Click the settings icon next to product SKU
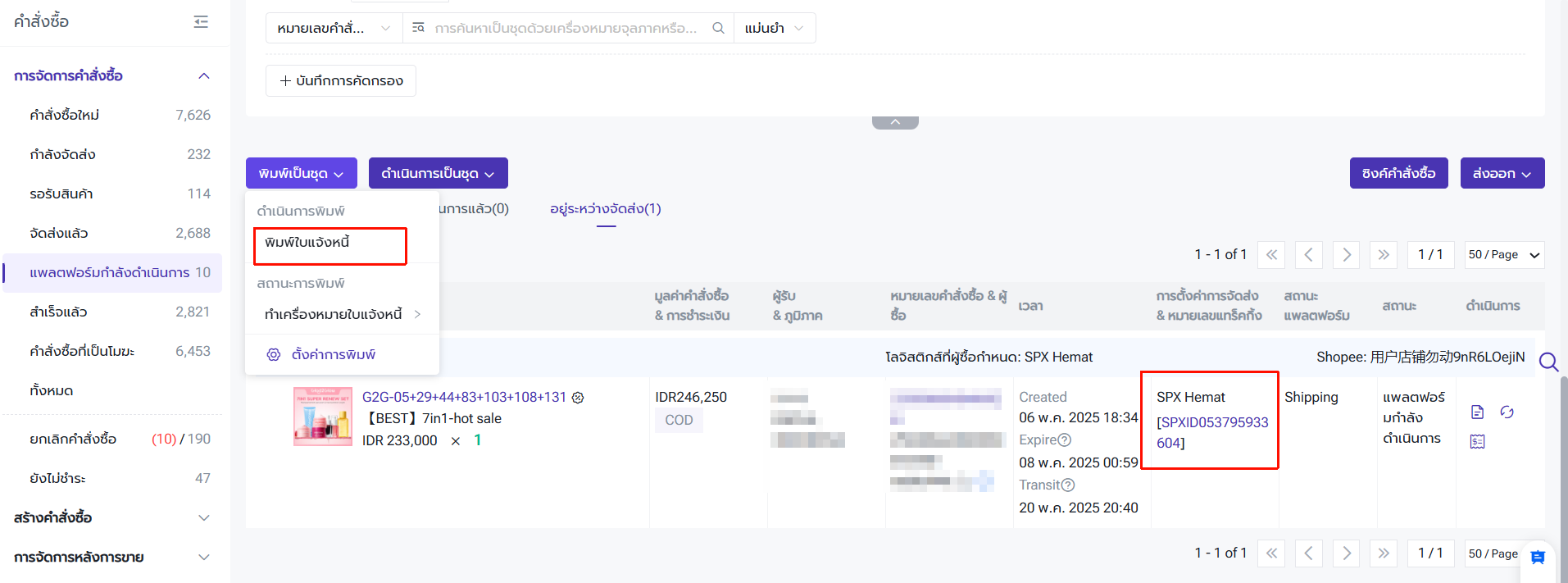The height and width of the screenshot is (583, 1568). coord(578,398)
